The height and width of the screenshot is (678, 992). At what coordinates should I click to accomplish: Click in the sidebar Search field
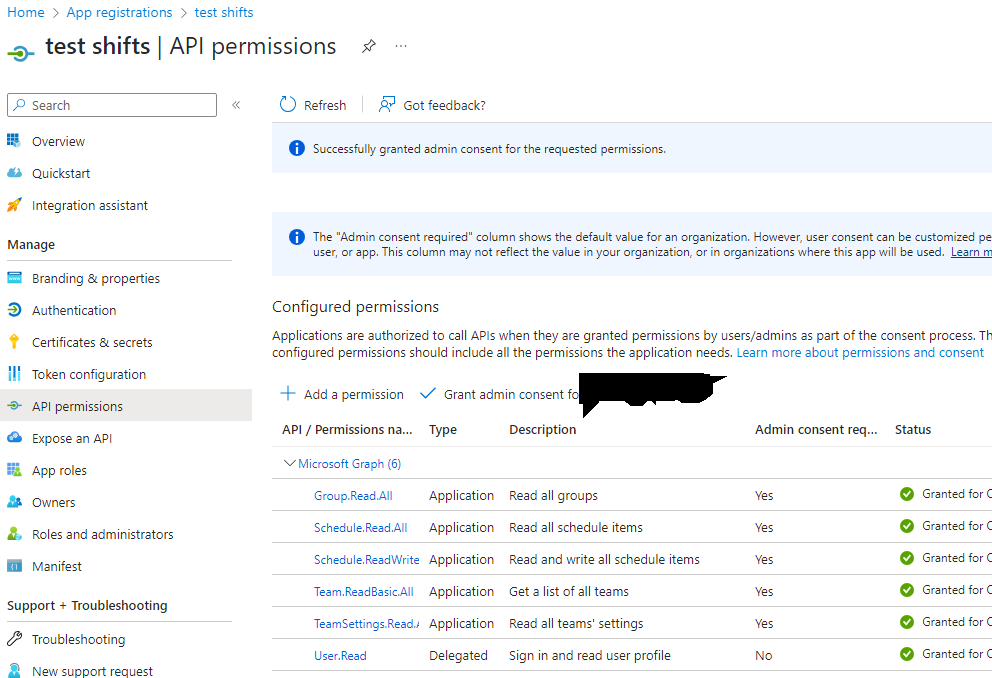(x=120, y=105)
